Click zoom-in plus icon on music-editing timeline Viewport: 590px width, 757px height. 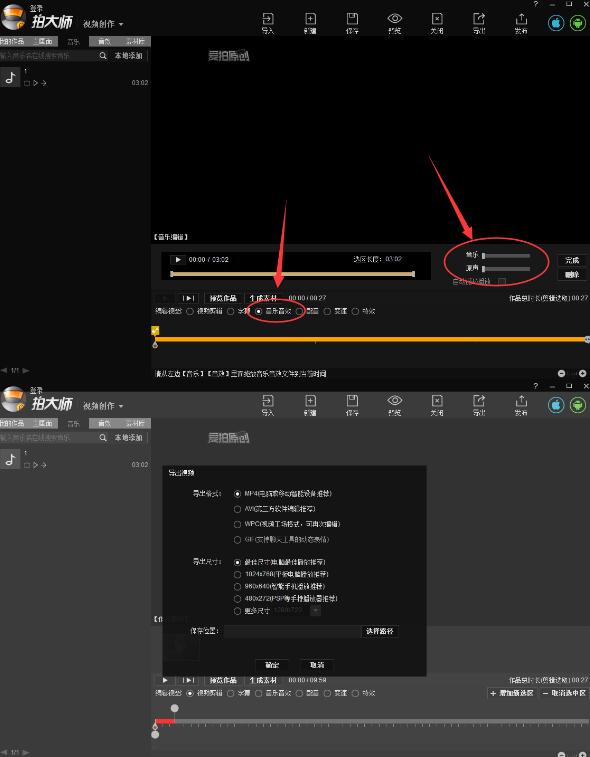pos(583,373)
